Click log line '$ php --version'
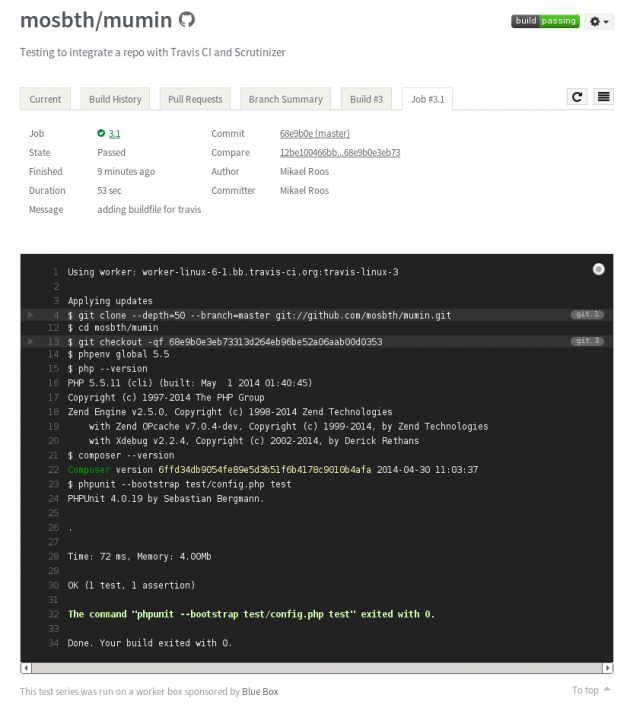The height and width of the screenshot is (714, 630). (x=107, y=368)
